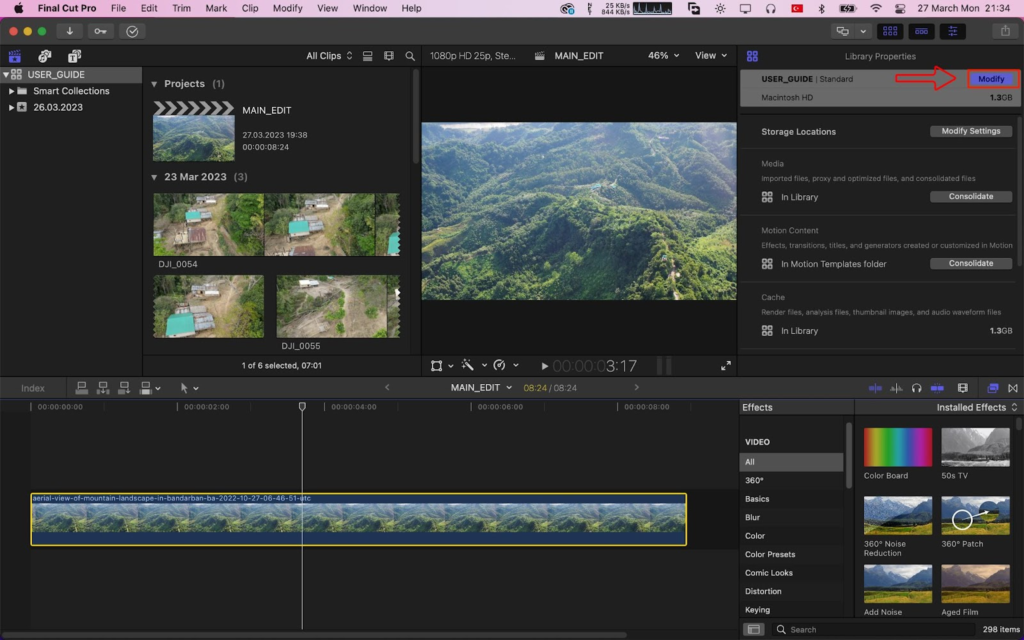Collapse the Projects section
Viewport: 1024px width, 640px height.
click(154, 84)
